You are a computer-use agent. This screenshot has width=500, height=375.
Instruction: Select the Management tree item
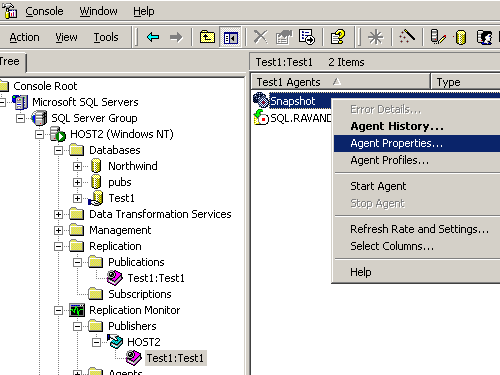[x=120, y=230]
